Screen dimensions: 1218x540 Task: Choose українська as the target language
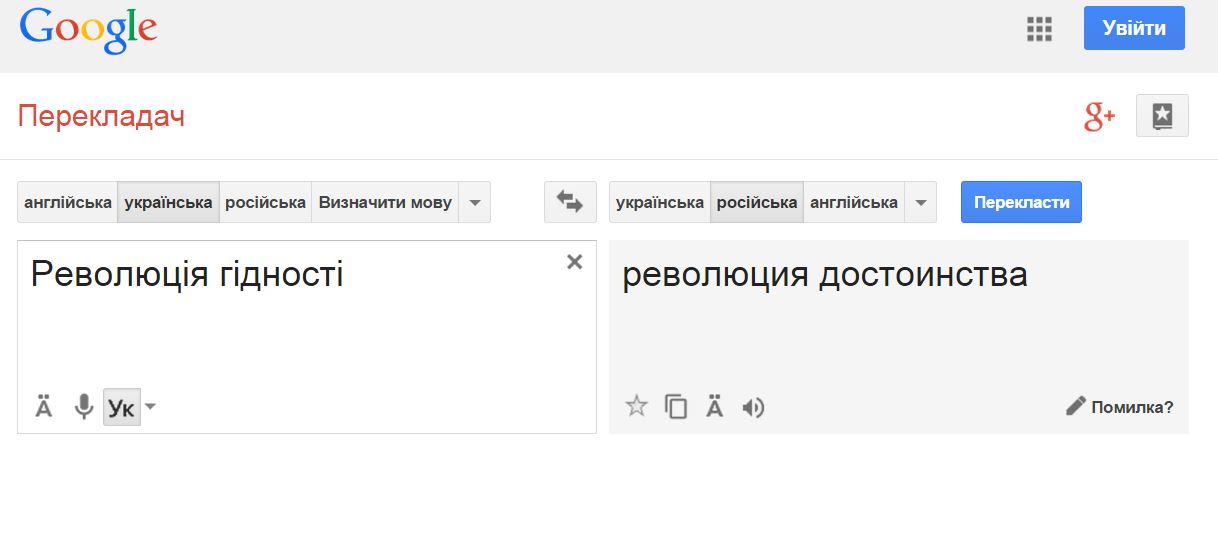[x=660, y=202]
